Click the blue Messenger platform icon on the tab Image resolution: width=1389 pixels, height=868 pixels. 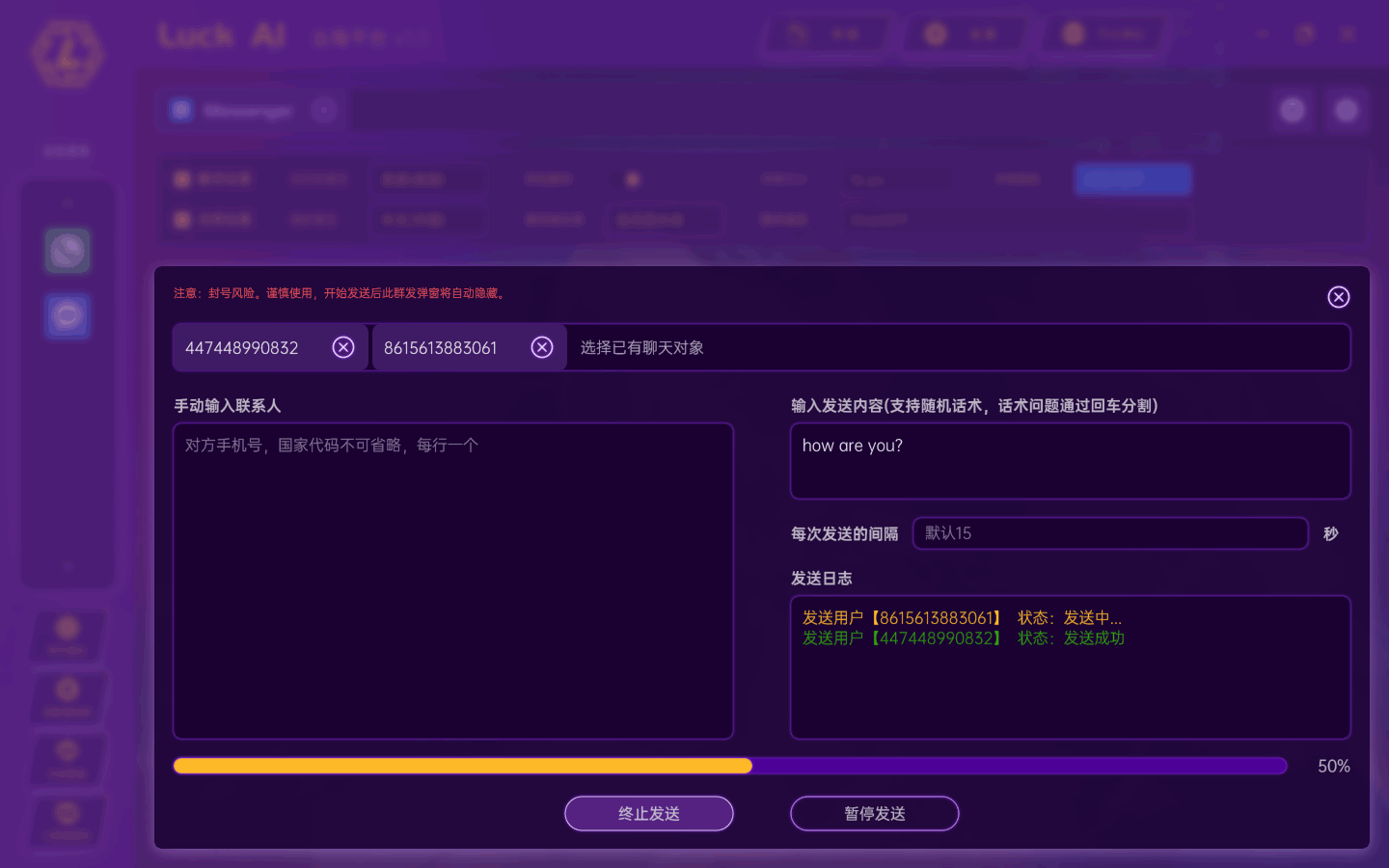pyautogui.click(x=181, y=109)
